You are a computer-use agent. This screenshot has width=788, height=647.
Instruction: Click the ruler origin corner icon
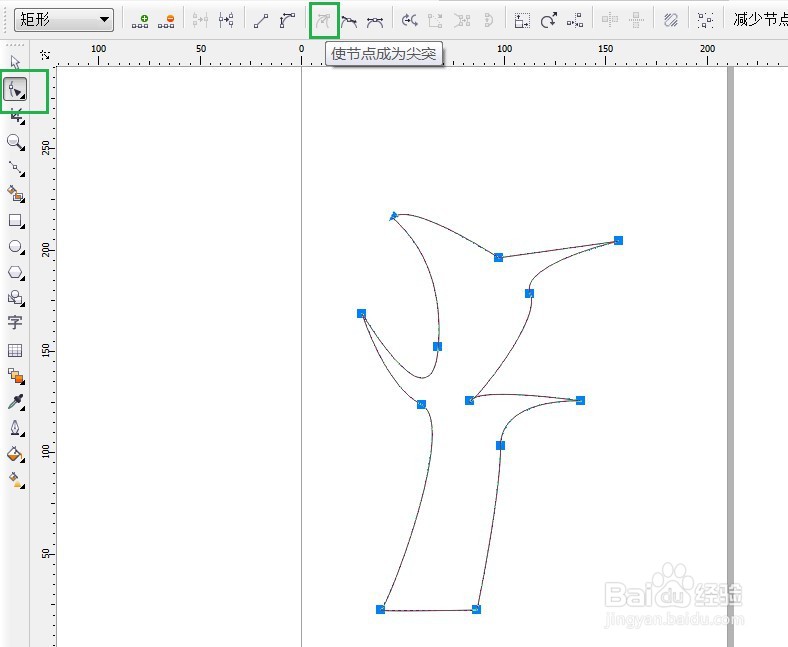click(x=45, y=54)
